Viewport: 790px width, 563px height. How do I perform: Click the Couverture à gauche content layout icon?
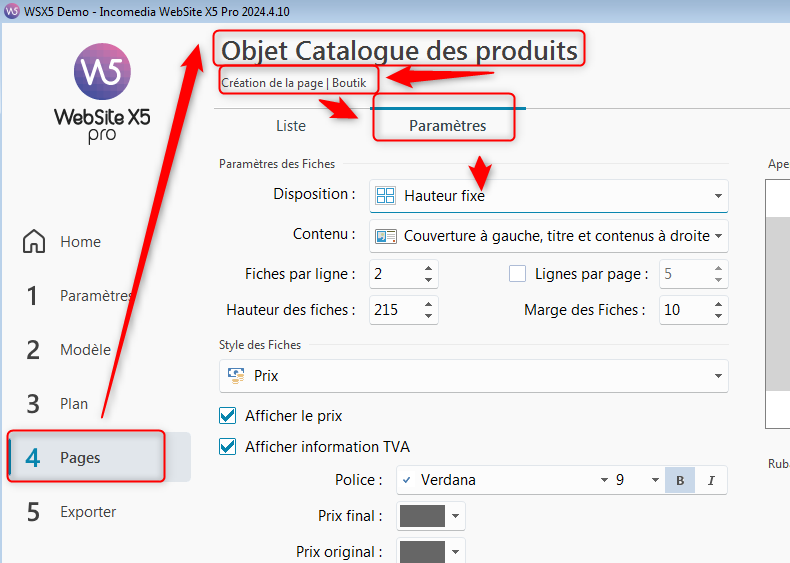[386, 236]
